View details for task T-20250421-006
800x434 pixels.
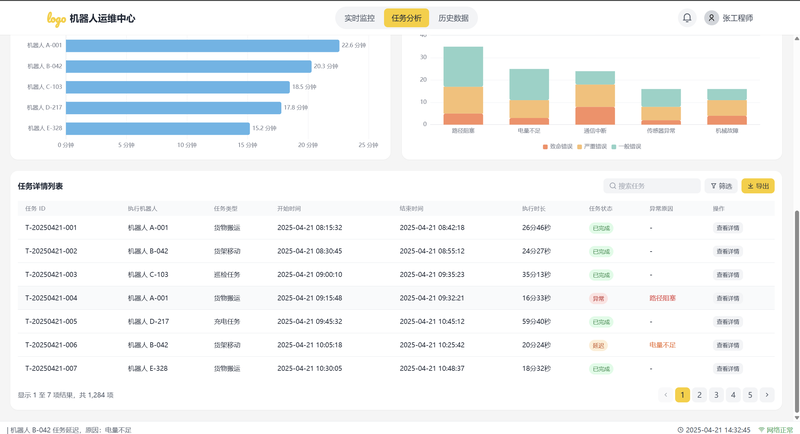[x=728, y=345]
